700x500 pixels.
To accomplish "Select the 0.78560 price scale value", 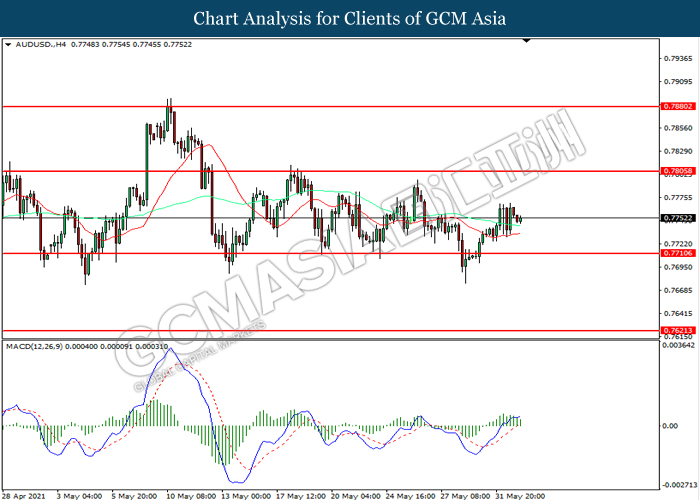I will (679, 128).
